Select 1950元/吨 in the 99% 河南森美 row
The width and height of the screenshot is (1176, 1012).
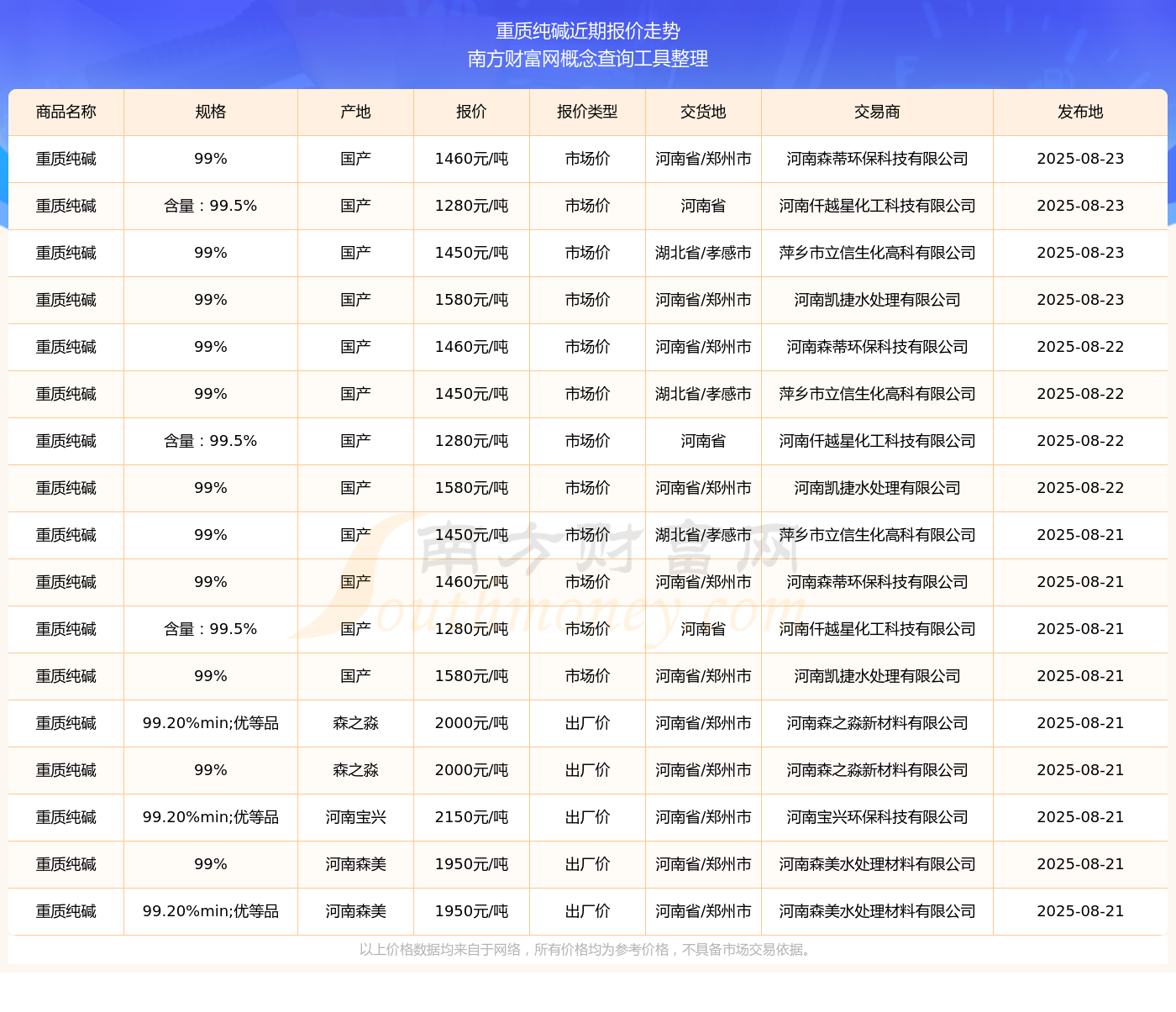tap(472, 864)
